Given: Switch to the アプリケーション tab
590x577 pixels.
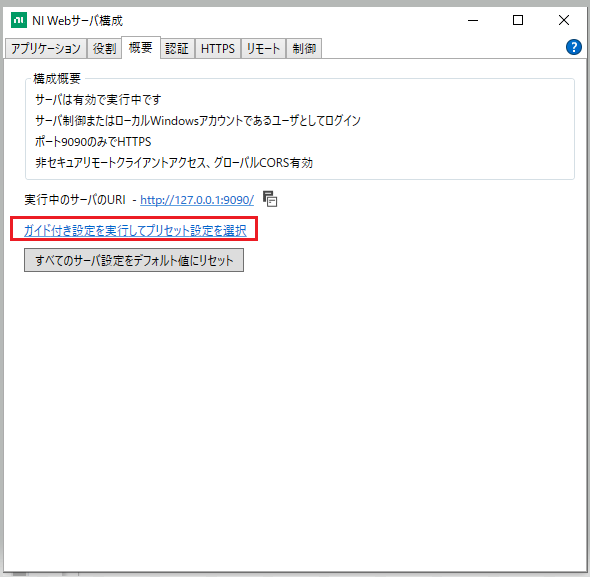Looking at the screenshot, I should [46, 49].
